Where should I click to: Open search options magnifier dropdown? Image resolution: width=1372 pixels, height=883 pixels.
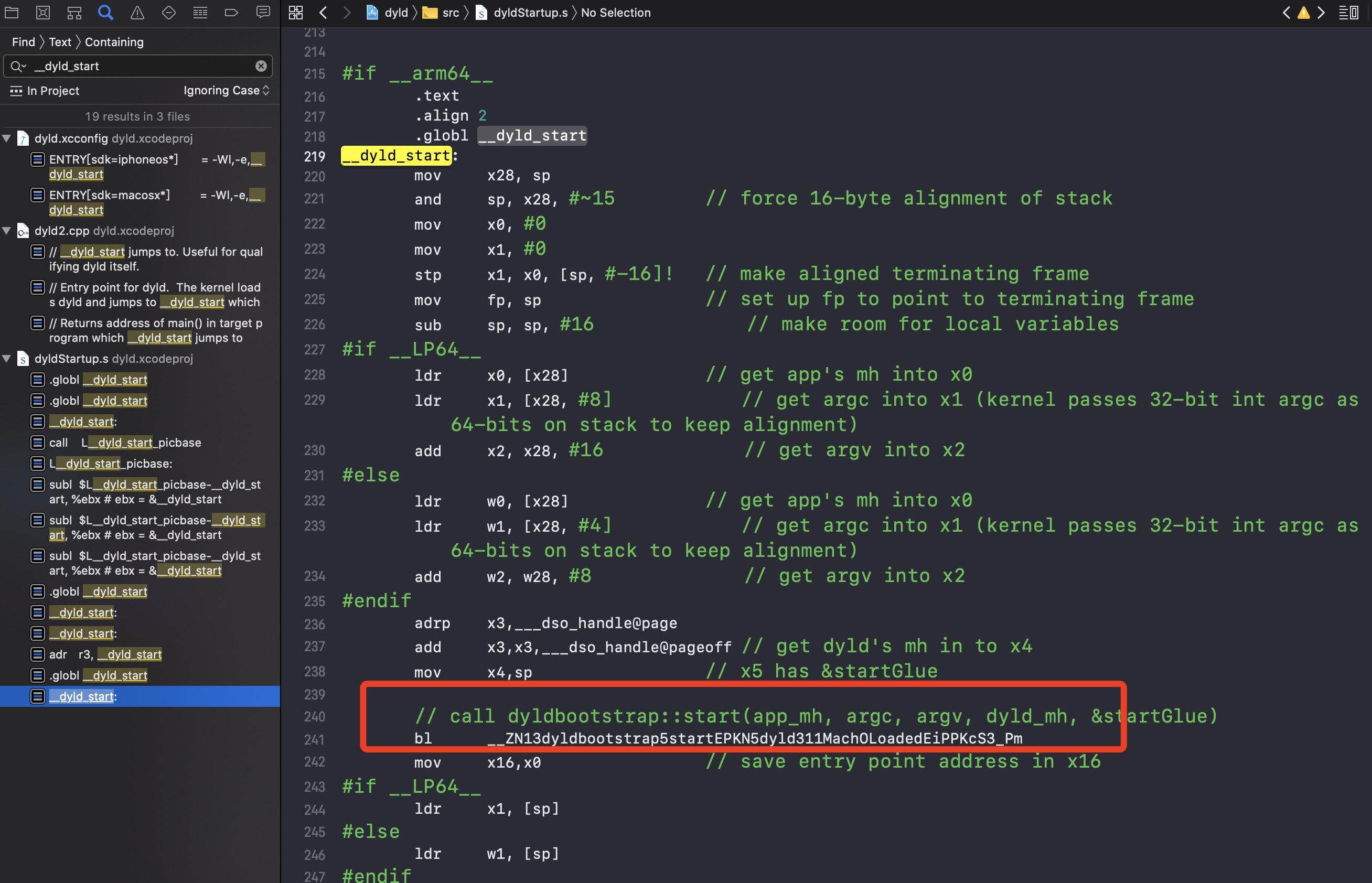pyautogui.click(x=18, y=66)
